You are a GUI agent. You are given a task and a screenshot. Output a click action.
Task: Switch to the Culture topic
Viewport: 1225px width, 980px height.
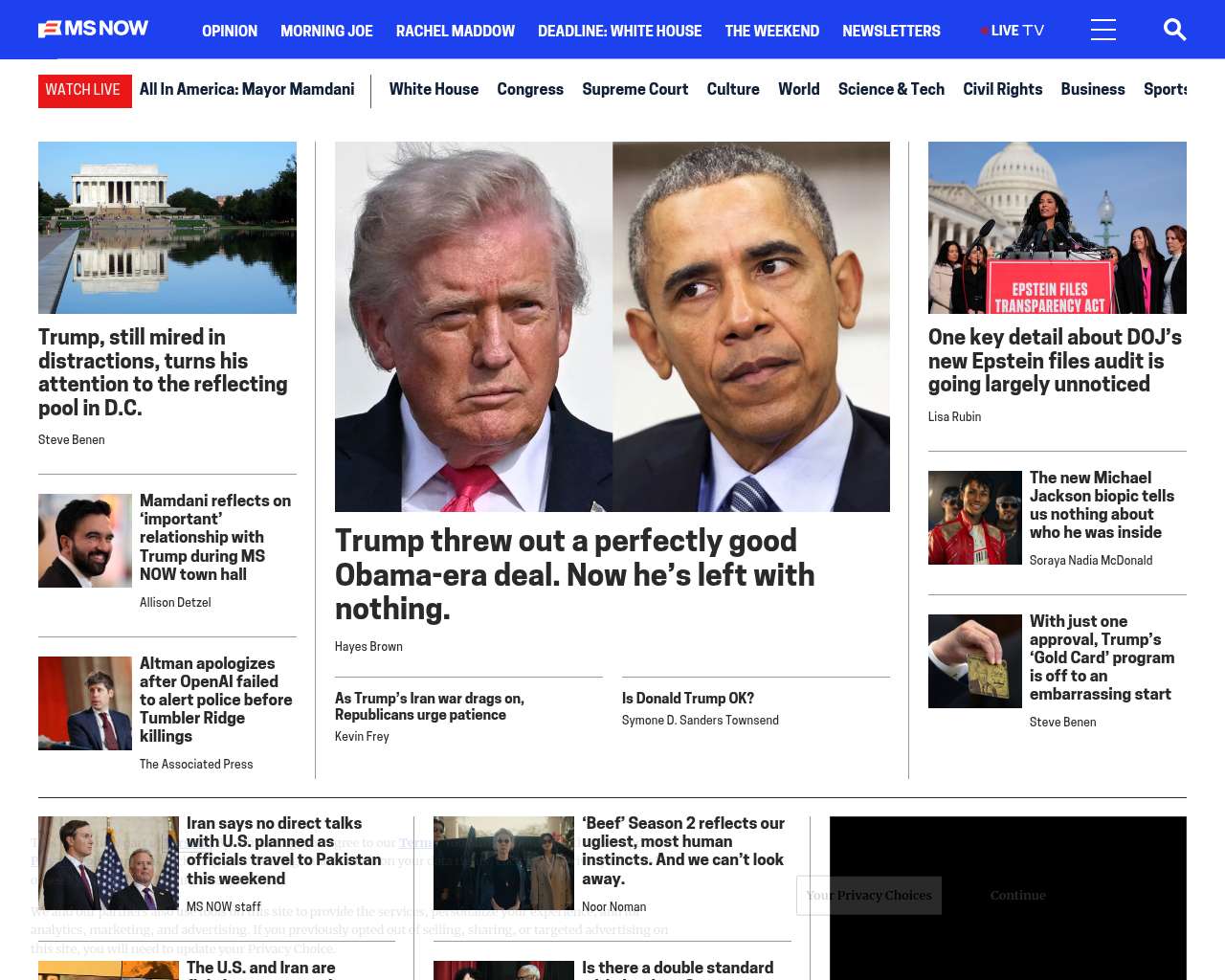[x=733, y=89]
